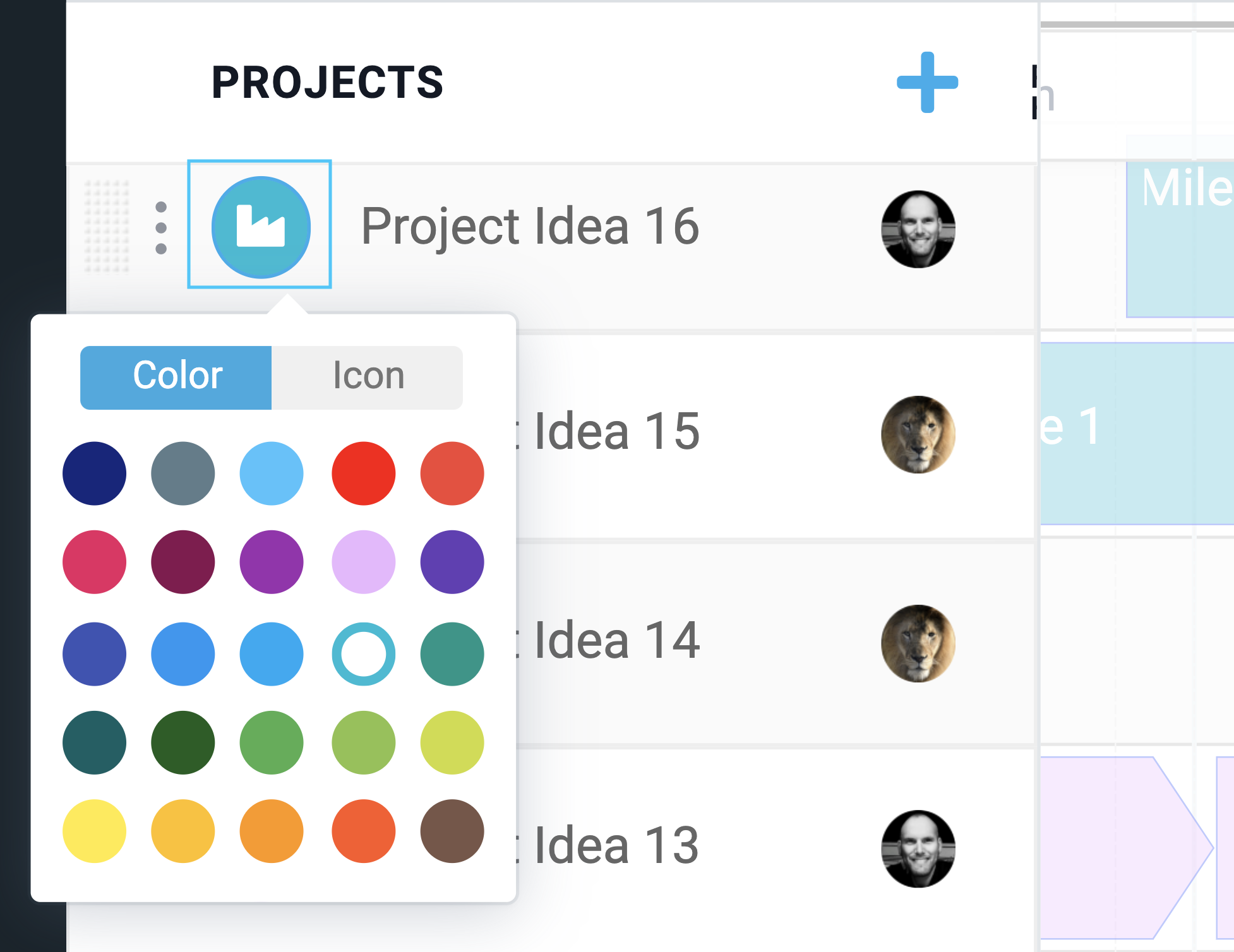Choose the brown color swatch
The image size is (1234, 952).
[x=452, y=831]
